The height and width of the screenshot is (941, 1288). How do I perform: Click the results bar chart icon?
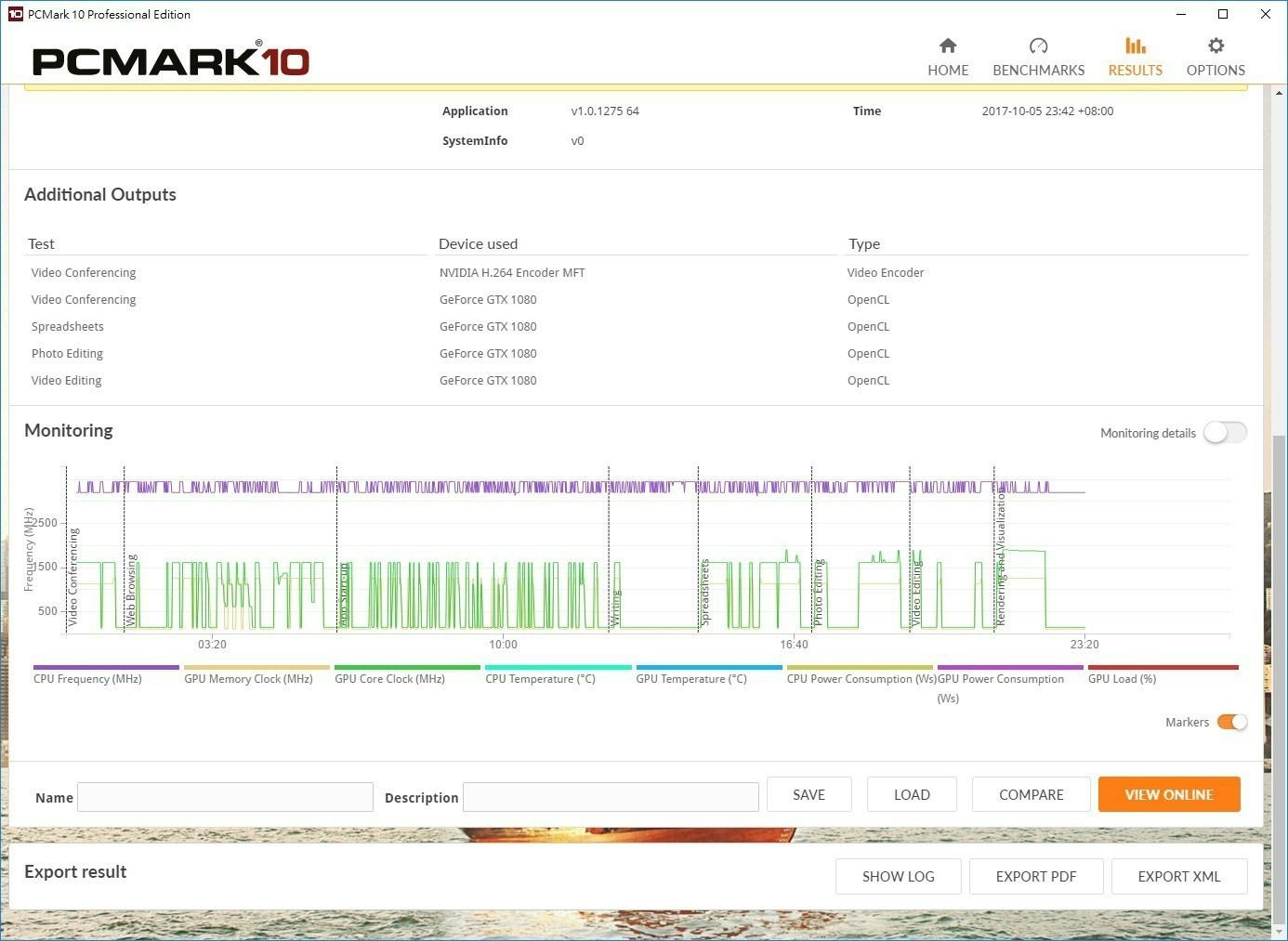[x=1136, y=46]
